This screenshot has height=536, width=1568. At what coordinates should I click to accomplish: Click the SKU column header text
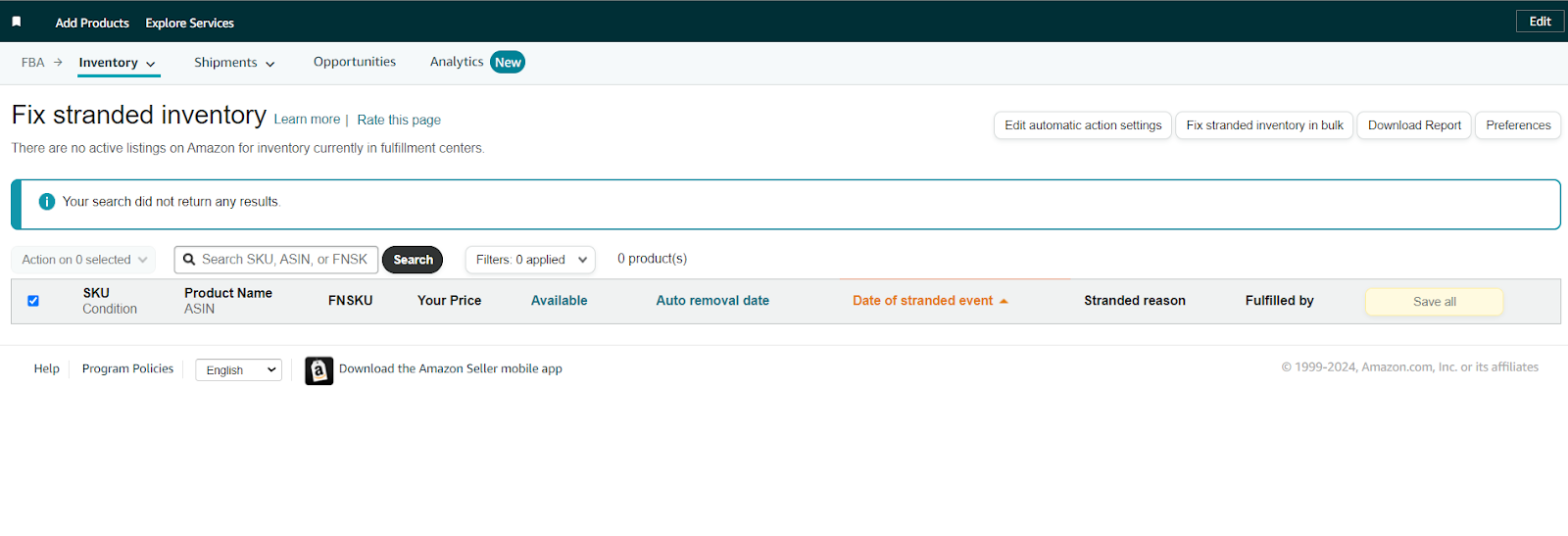point(96,293)
